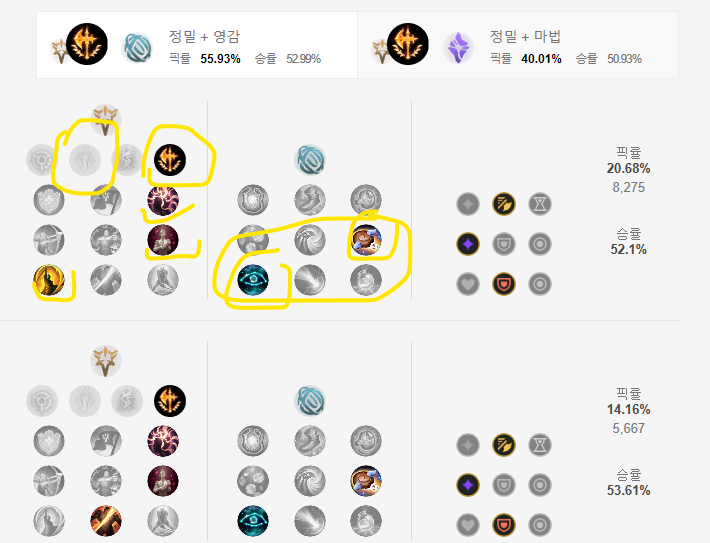The height and width of the screenshot is (543, 710).
Task: Click the 53.61% win rate of second build
Action: [628, 490]
